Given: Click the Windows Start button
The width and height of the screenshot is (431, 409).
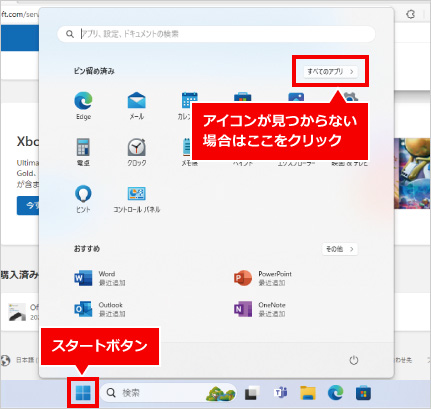Looking at the screenshot, I should pyautogui.click(x=83, y=393).
